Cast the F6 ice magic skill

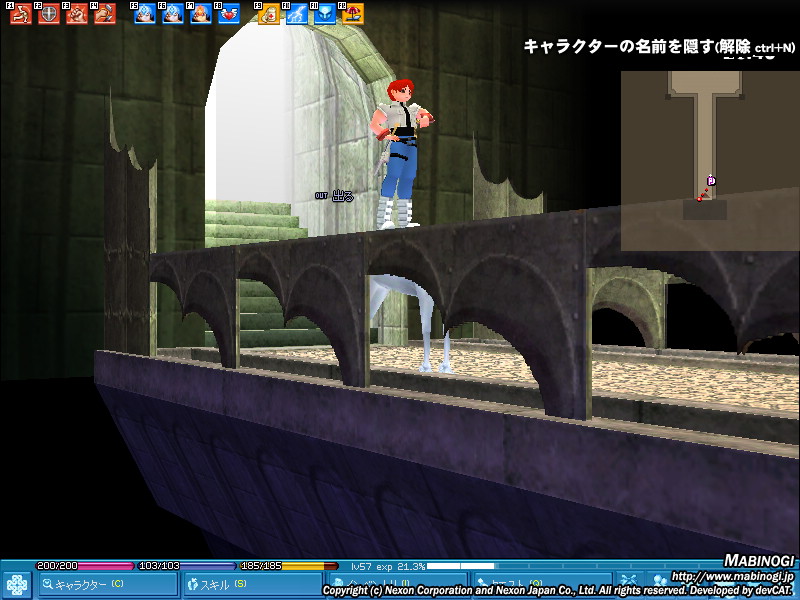pyautogui.click(x=173, y=14)
